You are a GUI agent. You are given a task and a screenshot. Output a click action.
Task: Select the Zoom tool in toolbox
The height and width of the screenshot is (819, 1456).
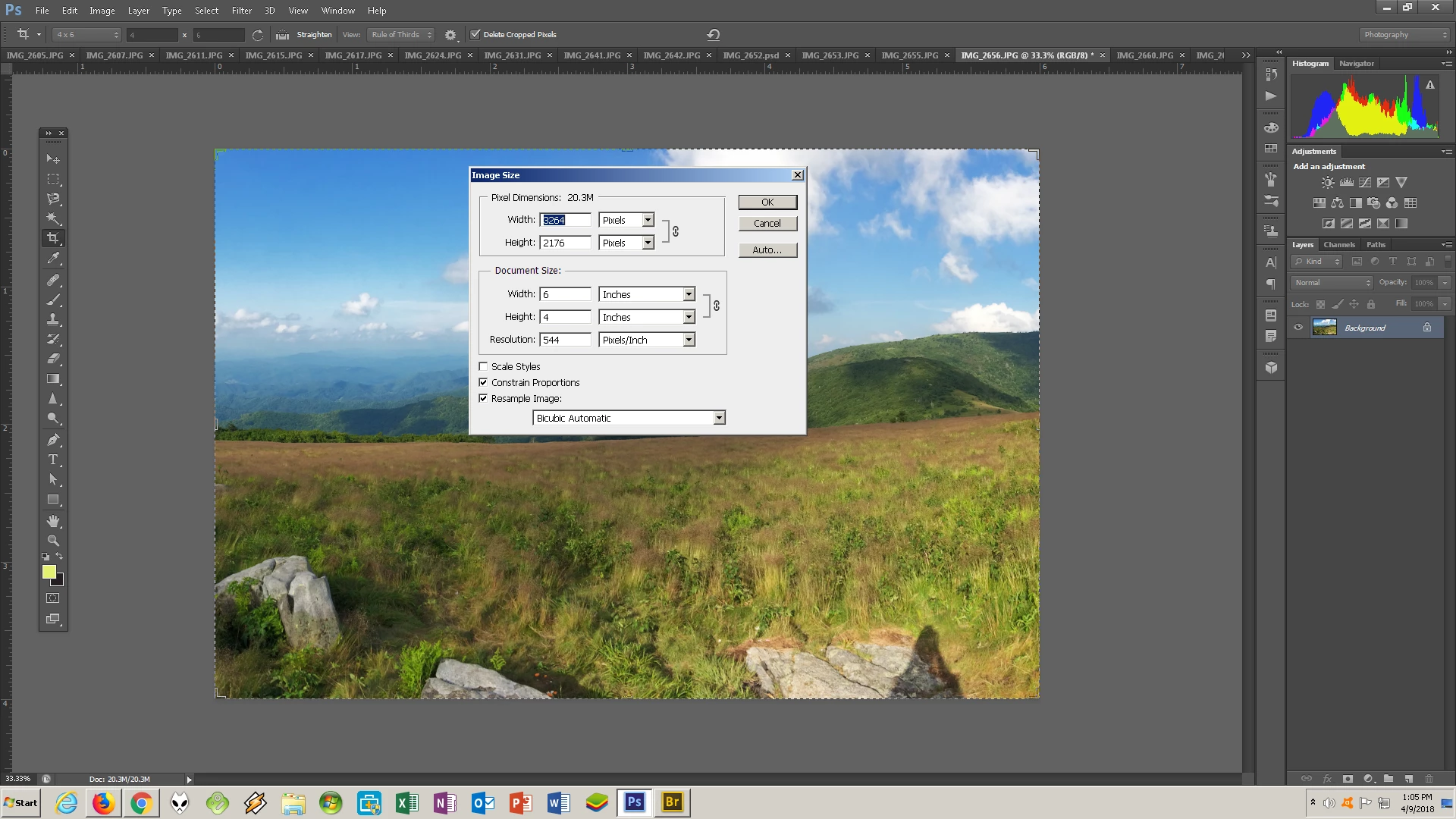click(x=53, y=541)
